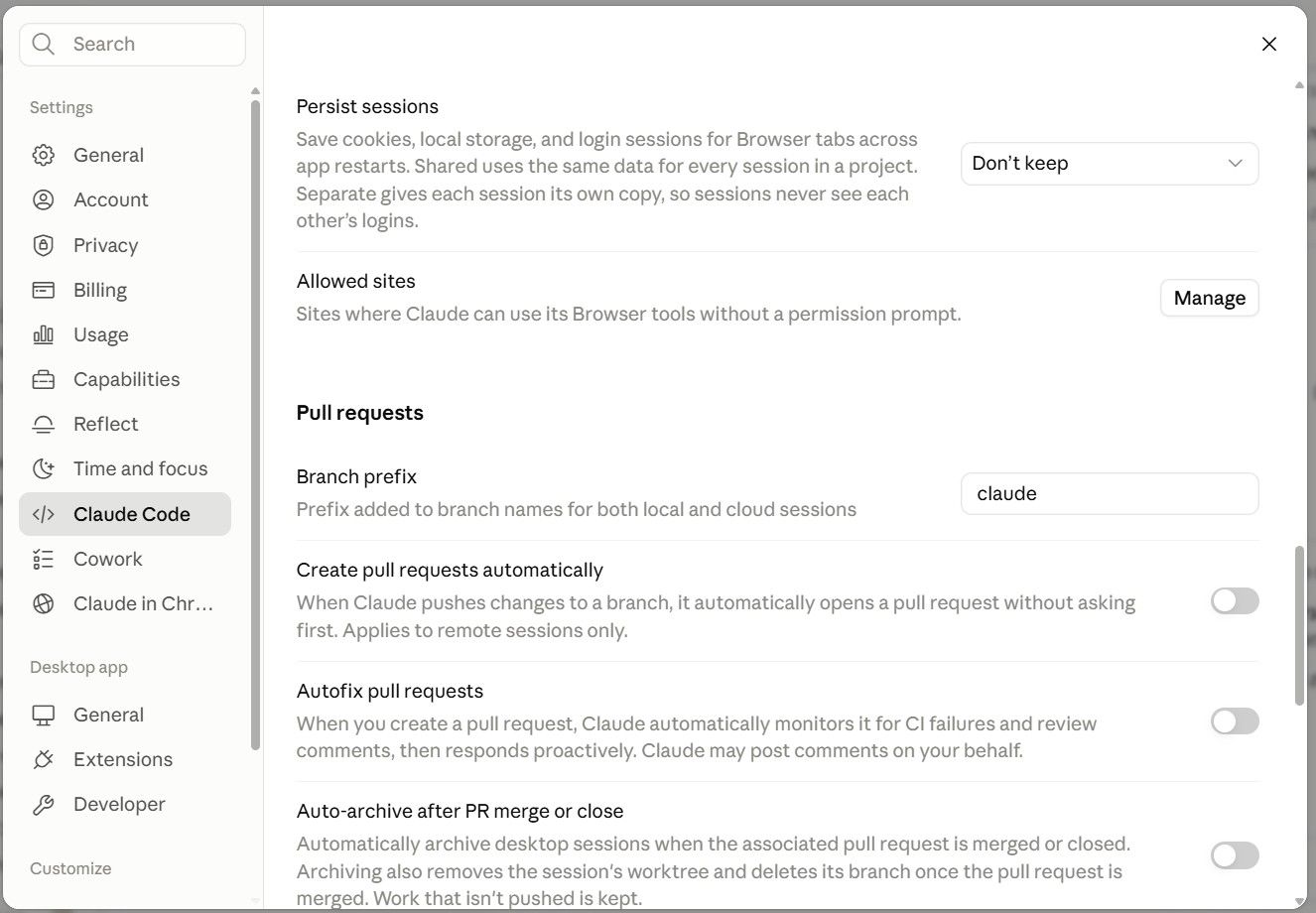Select the Time and focus moon icon
The image size is (1316, 913).
tap(43, 468)
